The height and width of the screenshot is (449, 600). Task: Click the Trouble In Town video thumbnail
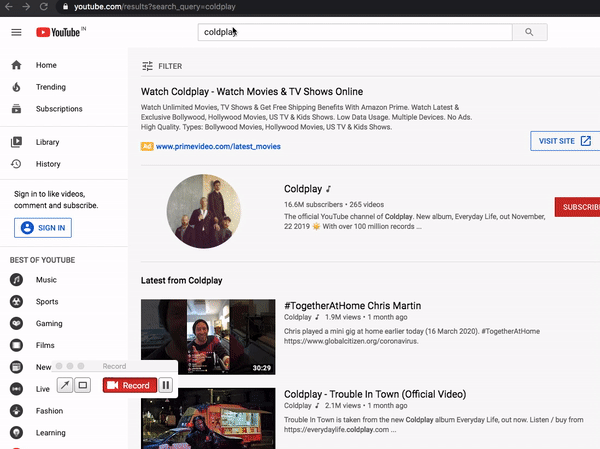click(208, 418)
